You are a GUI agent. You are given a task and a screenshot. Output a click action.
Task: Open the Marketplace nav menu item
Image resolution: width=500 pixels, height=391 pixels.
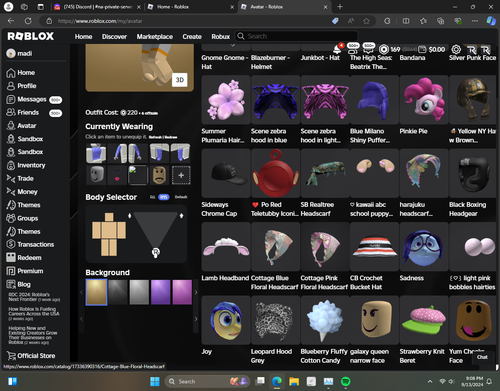pyautogui.click(x=155, y=37)
